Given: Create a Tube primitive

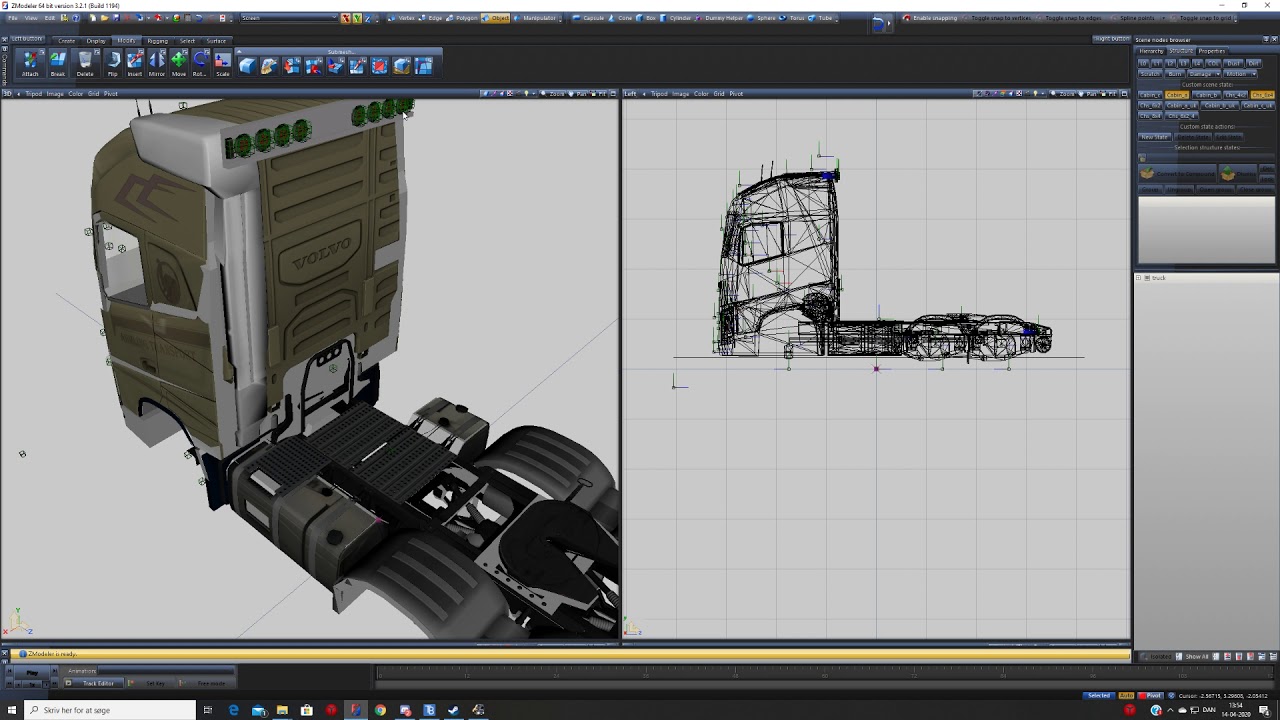Looking at the screenshot, I should coord(823,18).
